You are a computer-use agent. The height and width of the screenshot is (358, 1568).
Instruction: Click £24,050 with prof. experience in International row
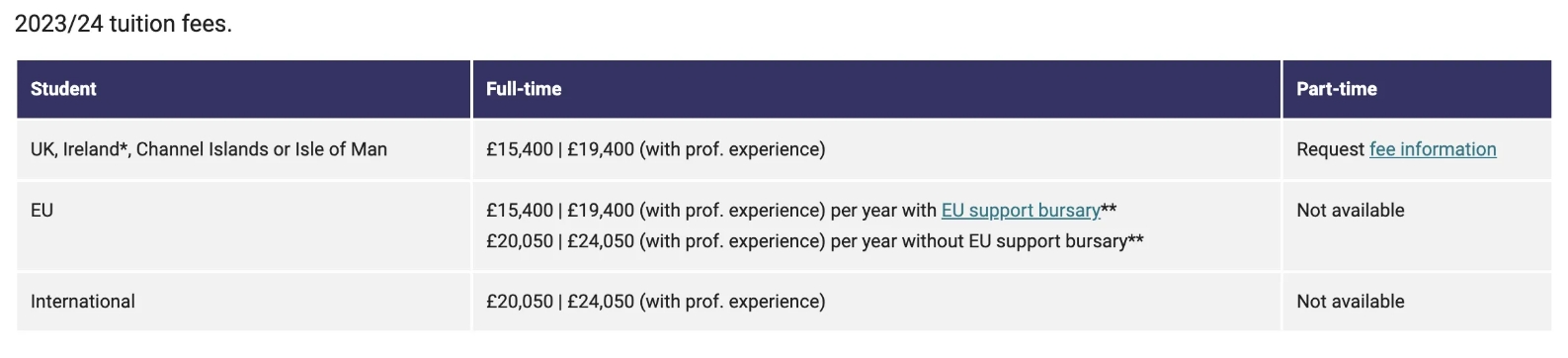click(x=696, y=302)
